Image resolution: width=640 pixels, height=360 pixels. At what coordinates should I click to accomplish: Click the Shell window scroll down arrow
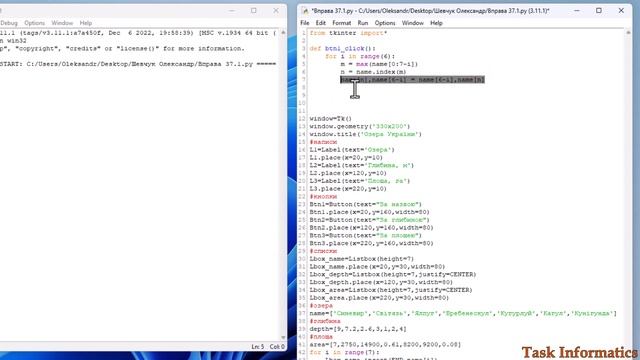pyautogui.click(x=283, y=338)
